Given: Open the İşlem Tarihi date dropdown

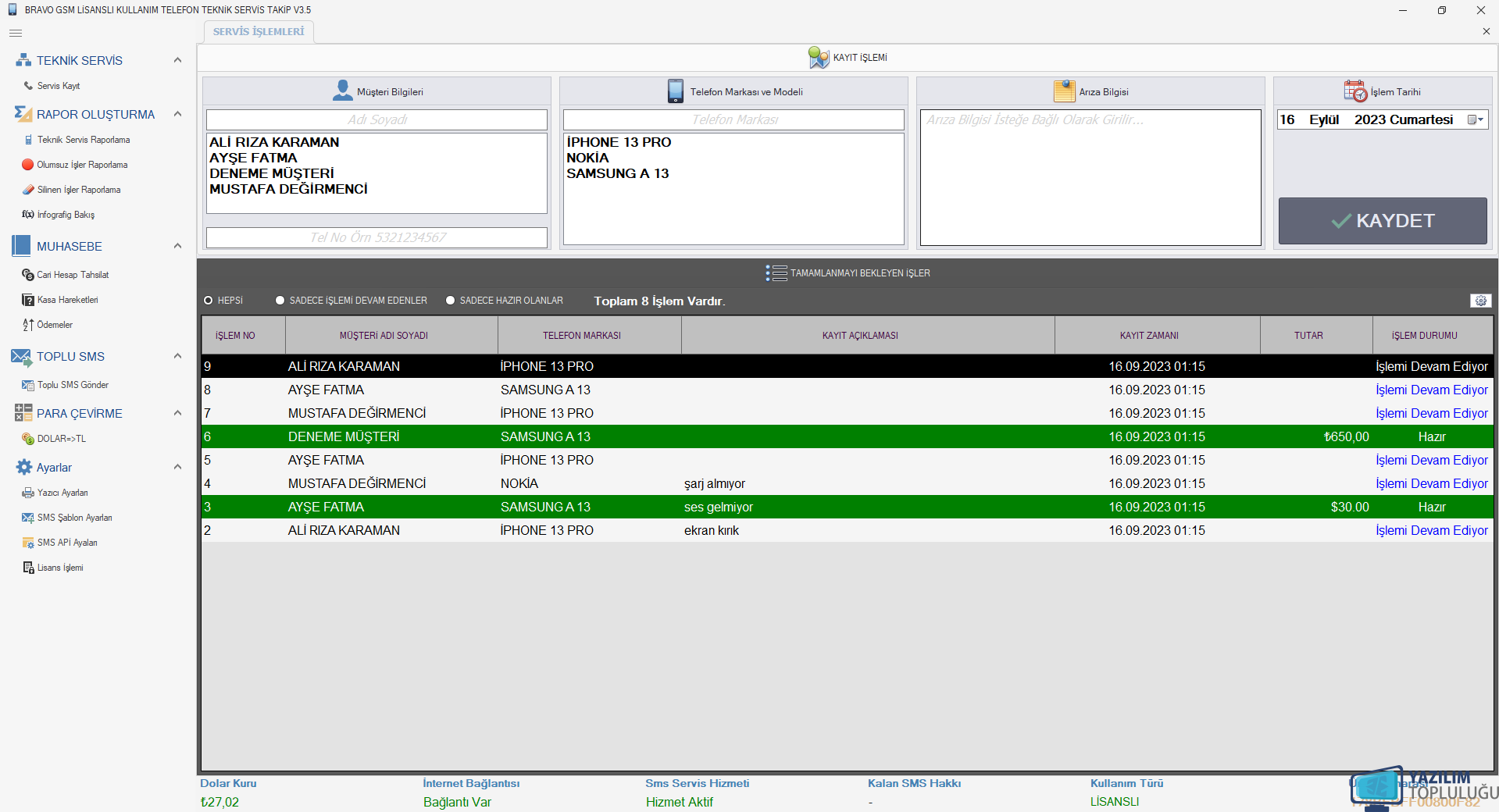Looking at the screenshot, I should click(1475, 119).
